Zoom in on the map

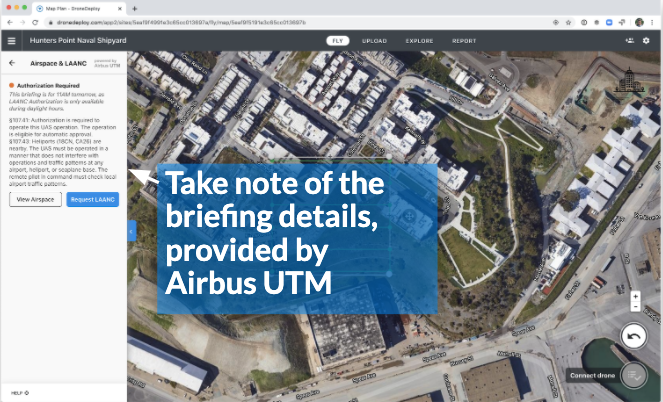[x=635, y=296]
